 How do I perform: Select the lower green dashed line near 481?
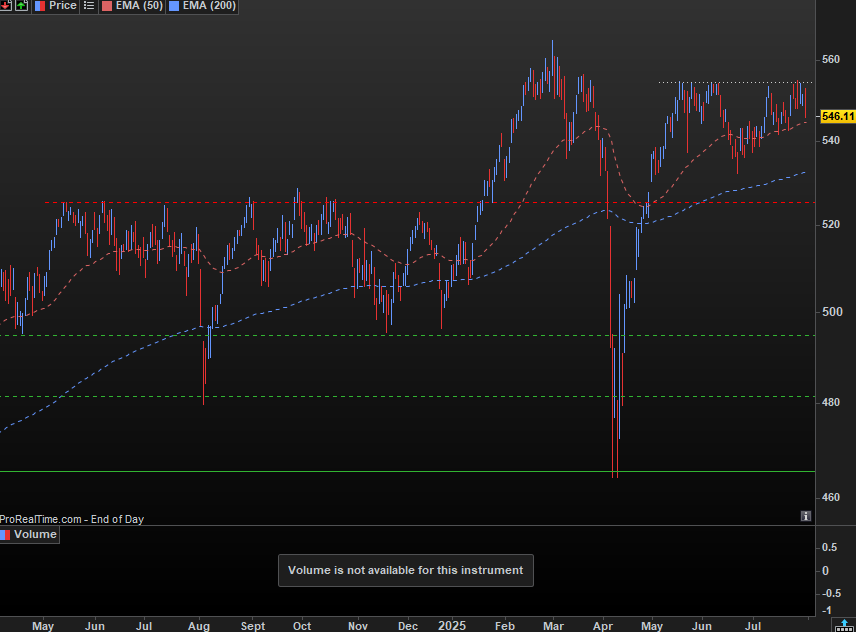407,397
